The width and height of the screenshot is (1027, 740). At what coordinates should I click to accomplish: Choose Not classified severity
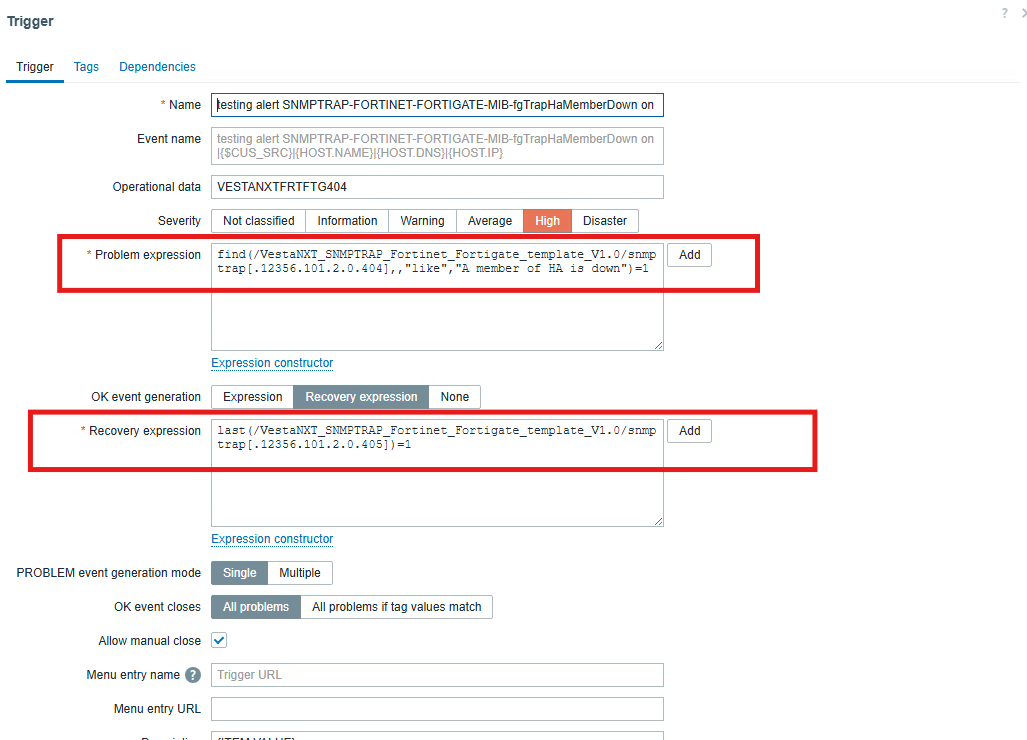(x=258, y=221)
